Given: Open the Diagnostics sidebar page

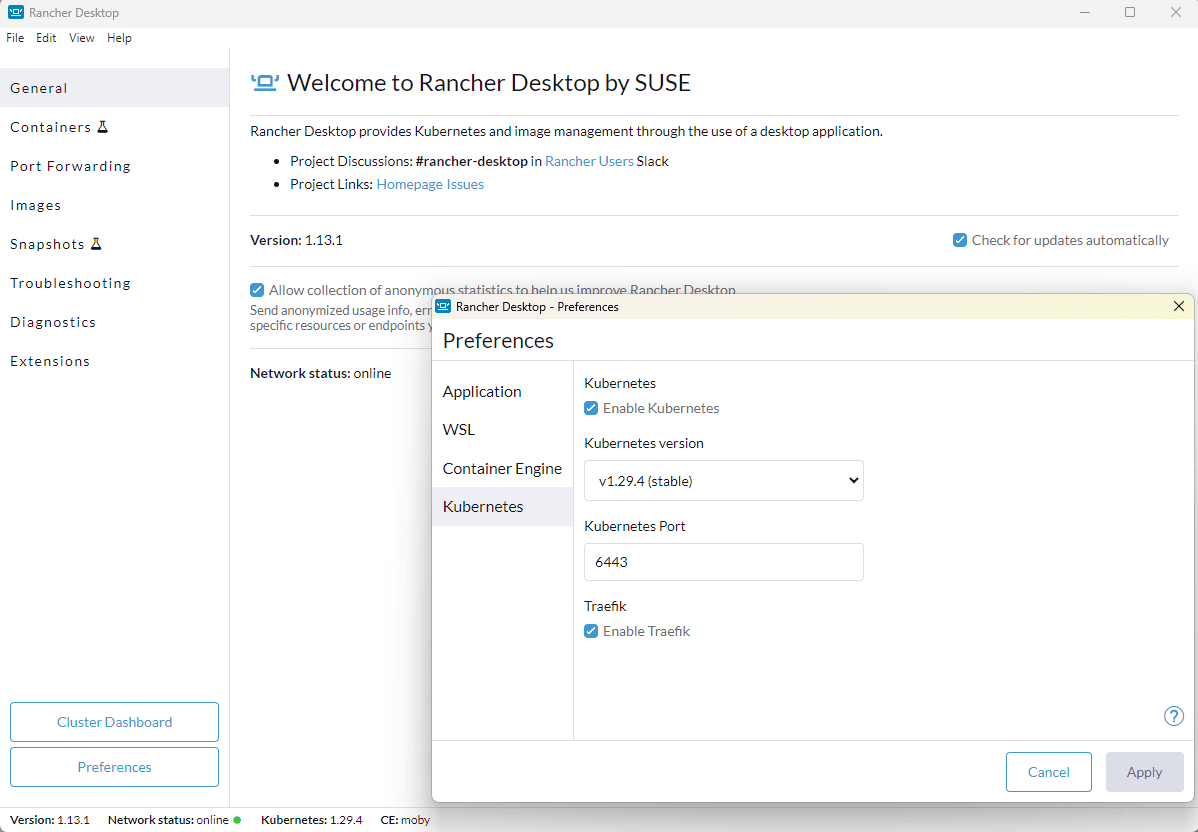Looking at the screenshot, I should [115, 322].
